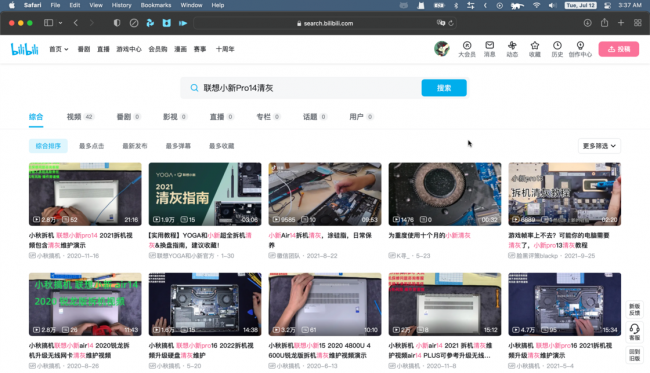
Task: Open the 14:38 小新pro16 2022 video thumbnail
Action: [205, 304]
